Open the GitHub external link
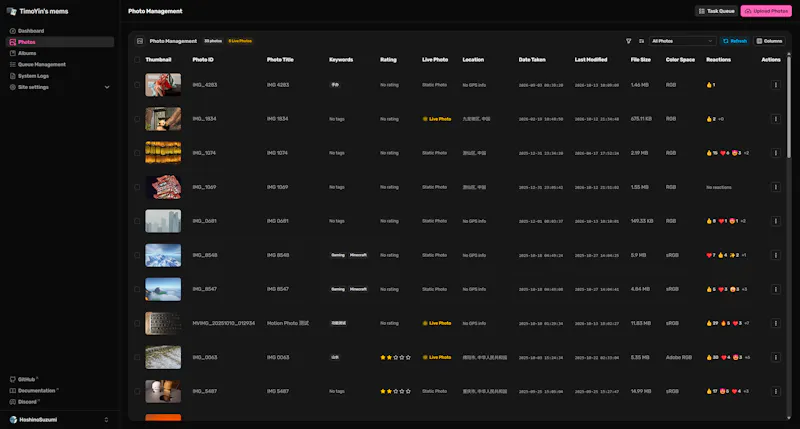The width and height of the screenshot is (800, 429). [x=24, y=379]
